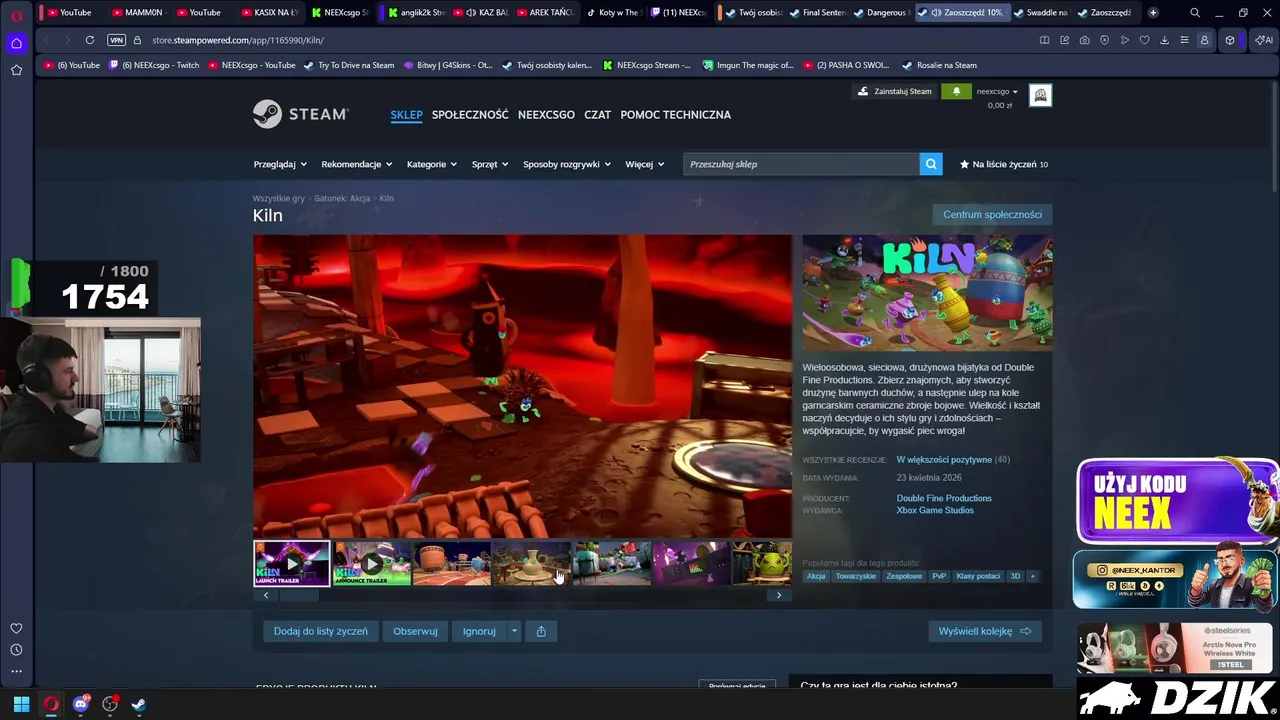The height and width of the screenshot is (720, 1280).
Task: Open the Windows Start button
Action: pyautogui.click(x=21, y=704)
